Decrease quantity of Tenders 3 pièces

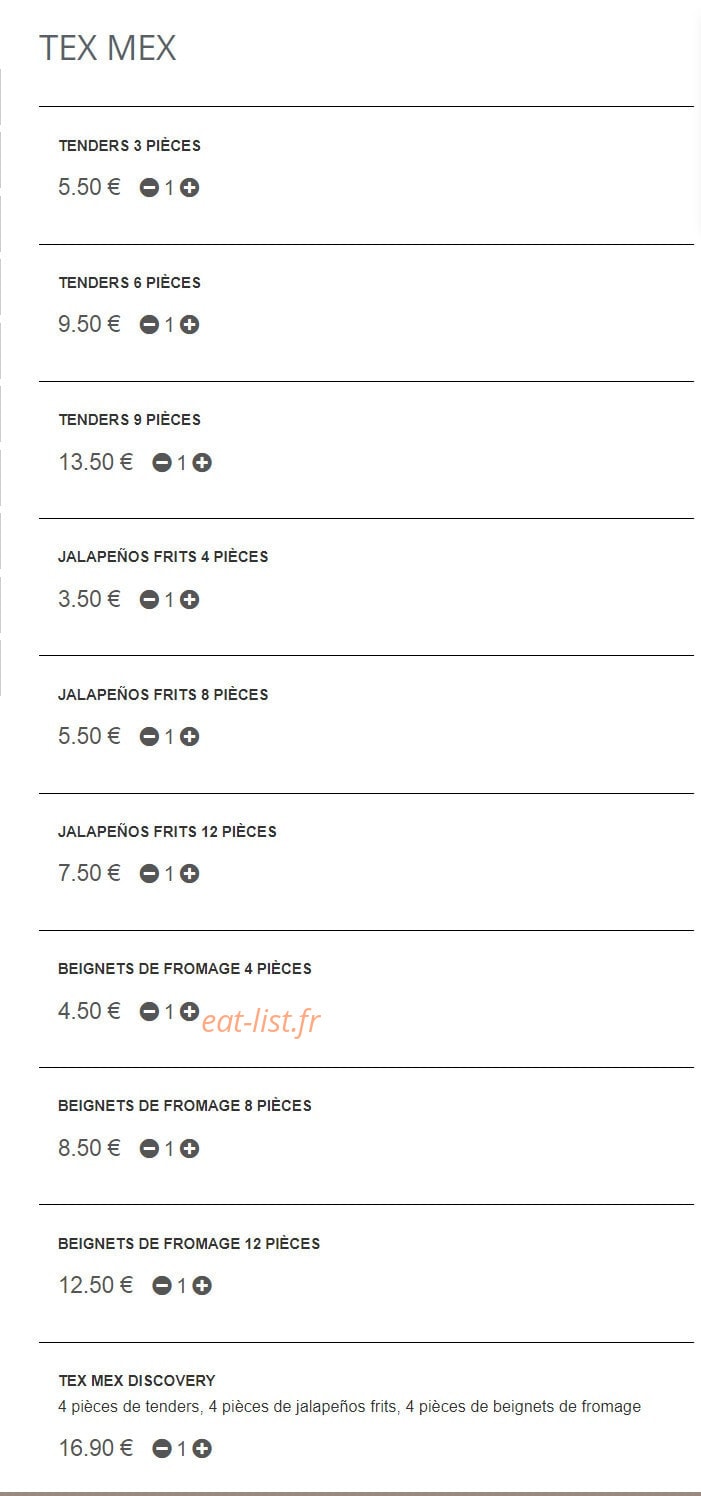[149, 188]
